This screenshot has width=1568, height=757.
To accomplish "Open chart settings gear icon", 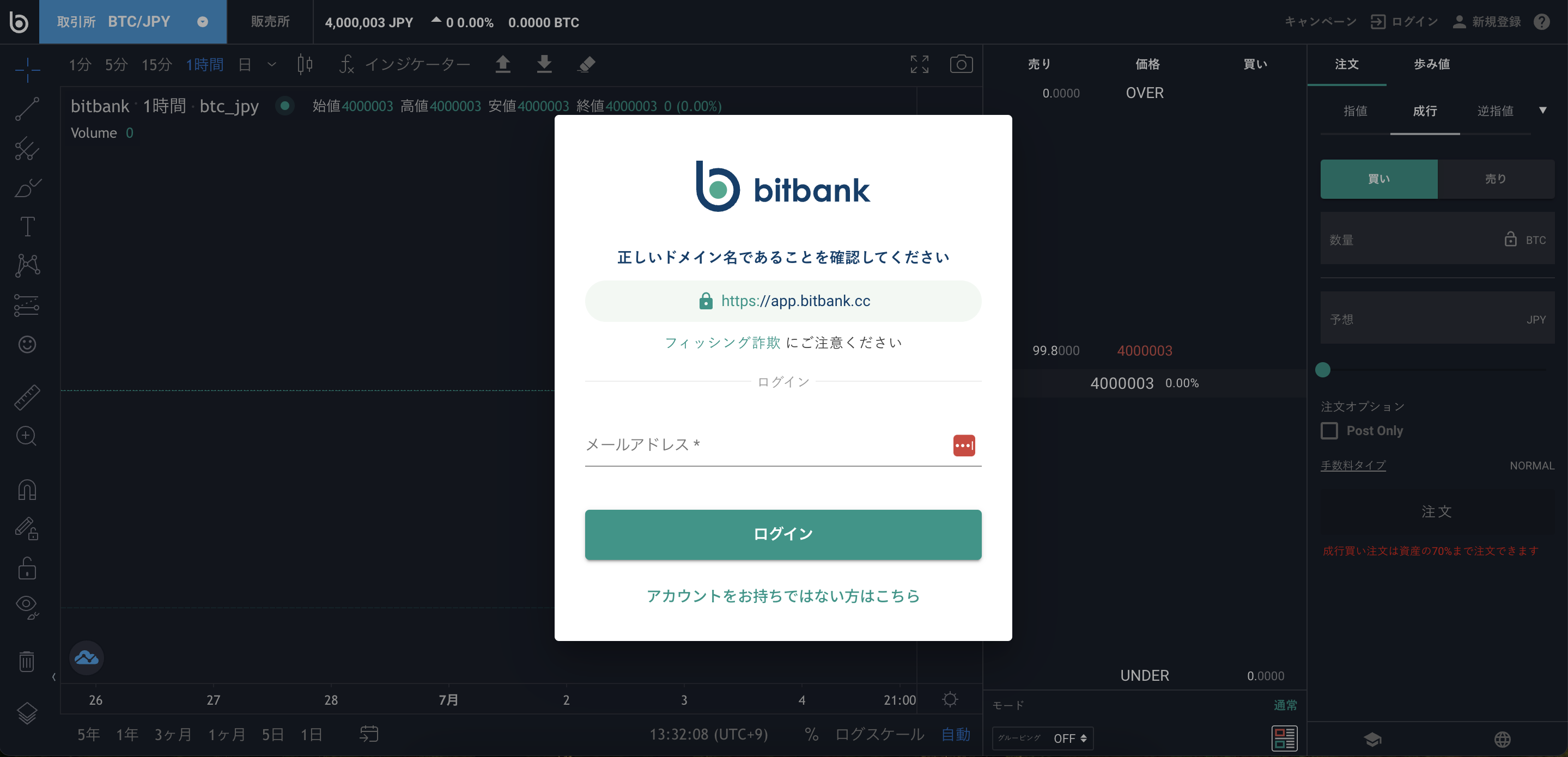I will tap(950, 699).
